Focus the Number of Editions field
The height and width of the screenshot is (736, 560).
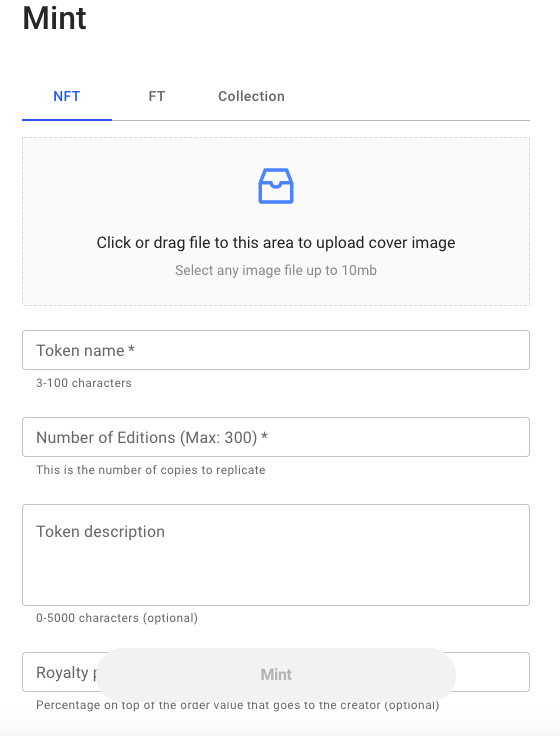pos(276,437)
